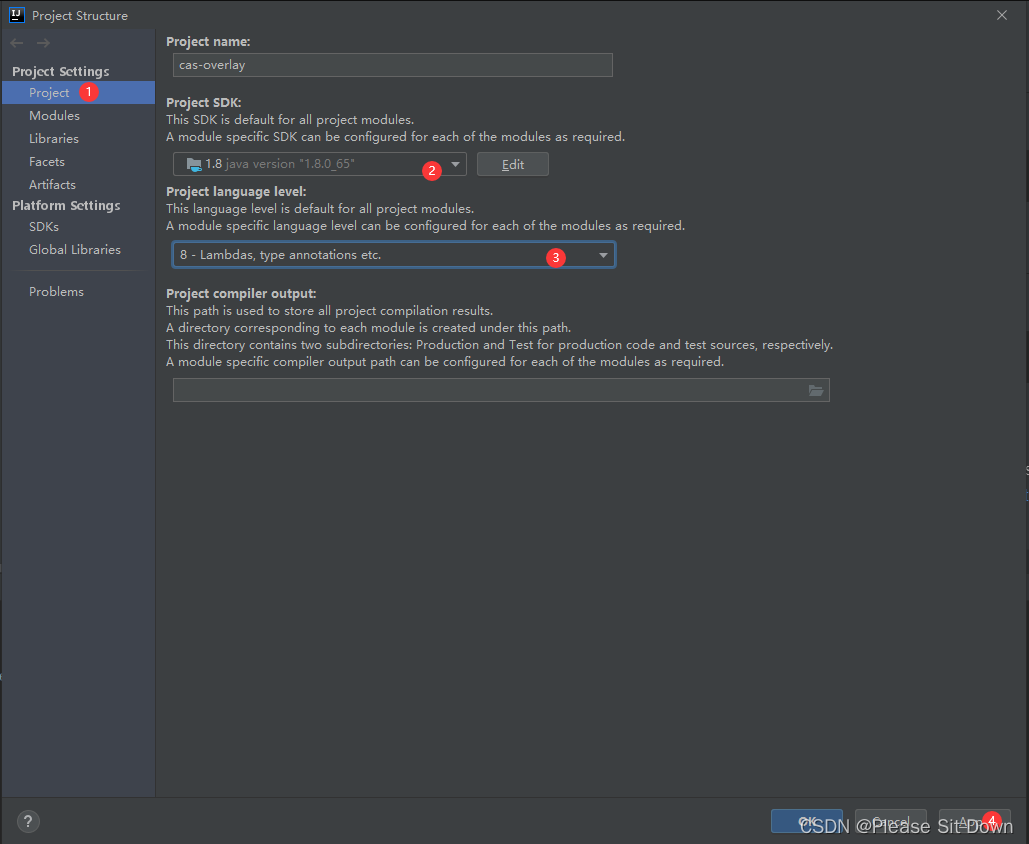This screenshot has height=844, width=1029.
Task: Click the OK button
Action: (x=807, y=822)
